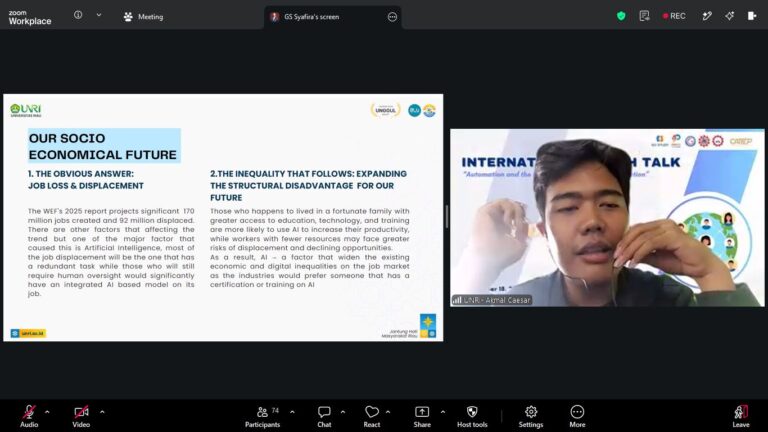Click the participant count 74
Screen dimensions: 768x432
[x=275, y=410]
